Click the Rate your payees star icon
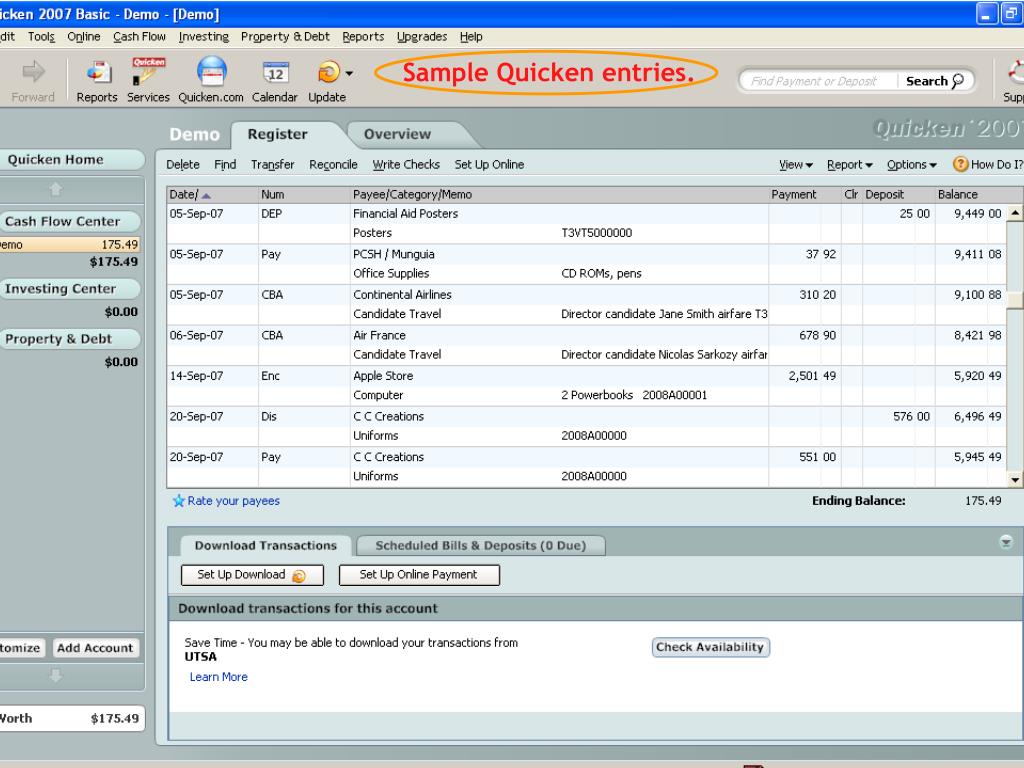This screenshot has width=1024, height=768. pyautogui.click(x=178, y=501)
